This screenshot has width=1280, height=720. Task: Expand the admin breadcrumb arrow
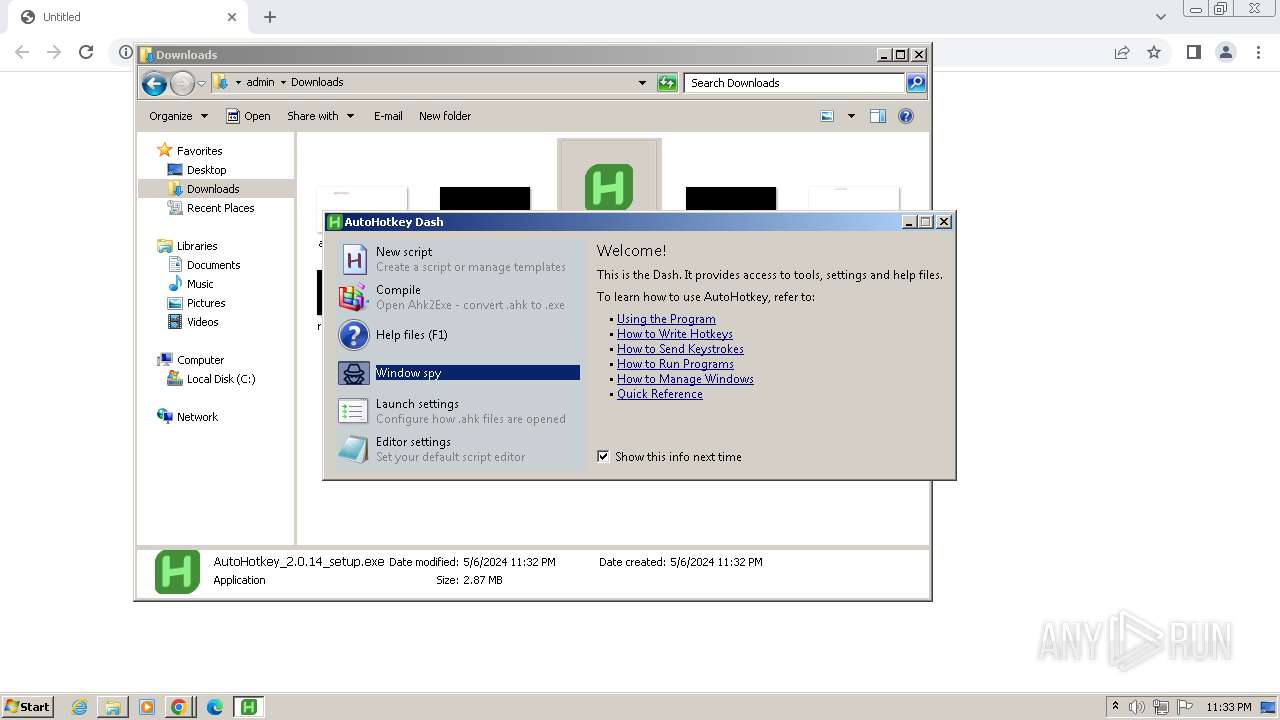click(283, 82)
